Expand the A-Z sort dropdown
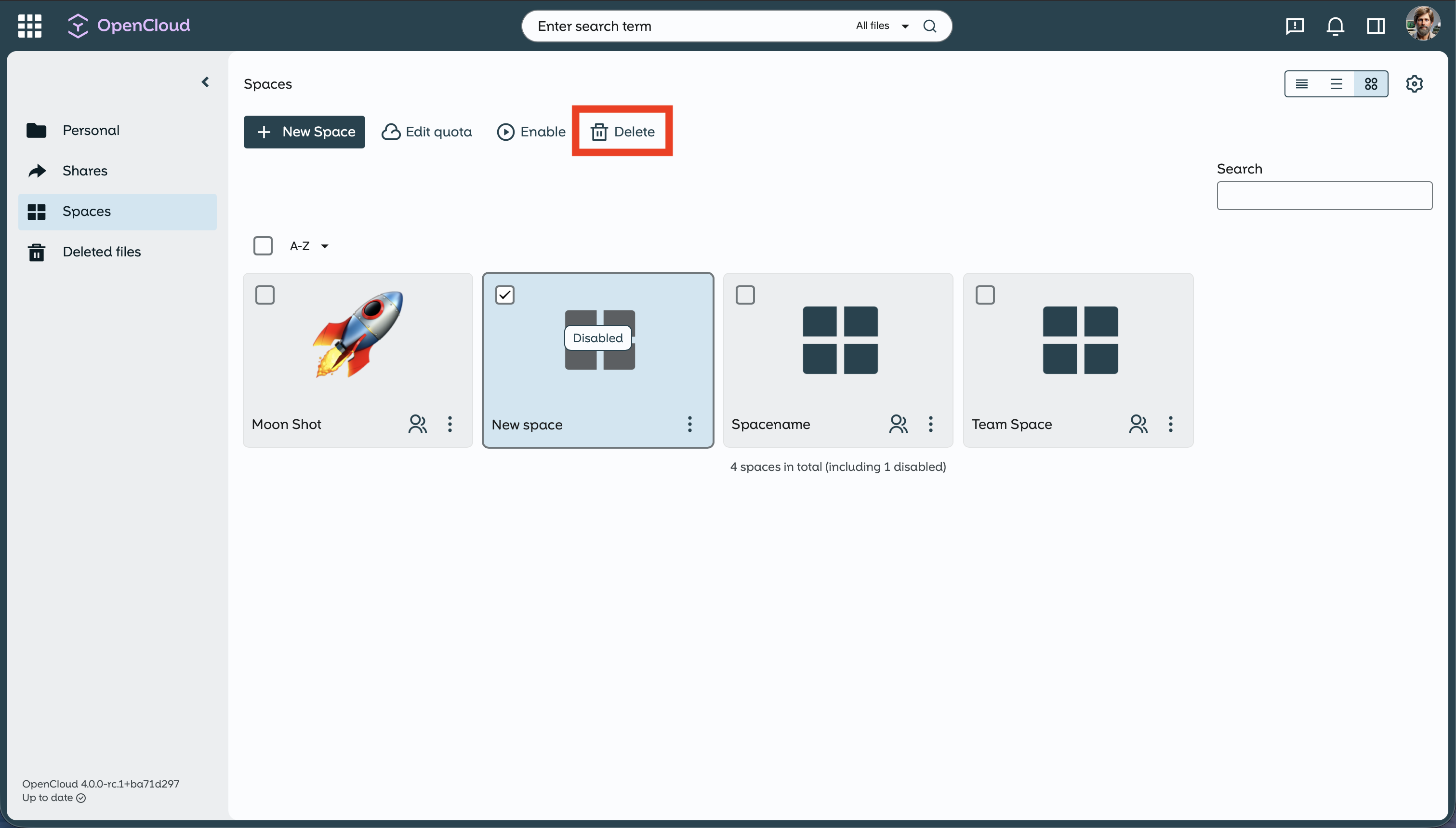The width and height of the screenshot is (1456, 828). point(309,246)
